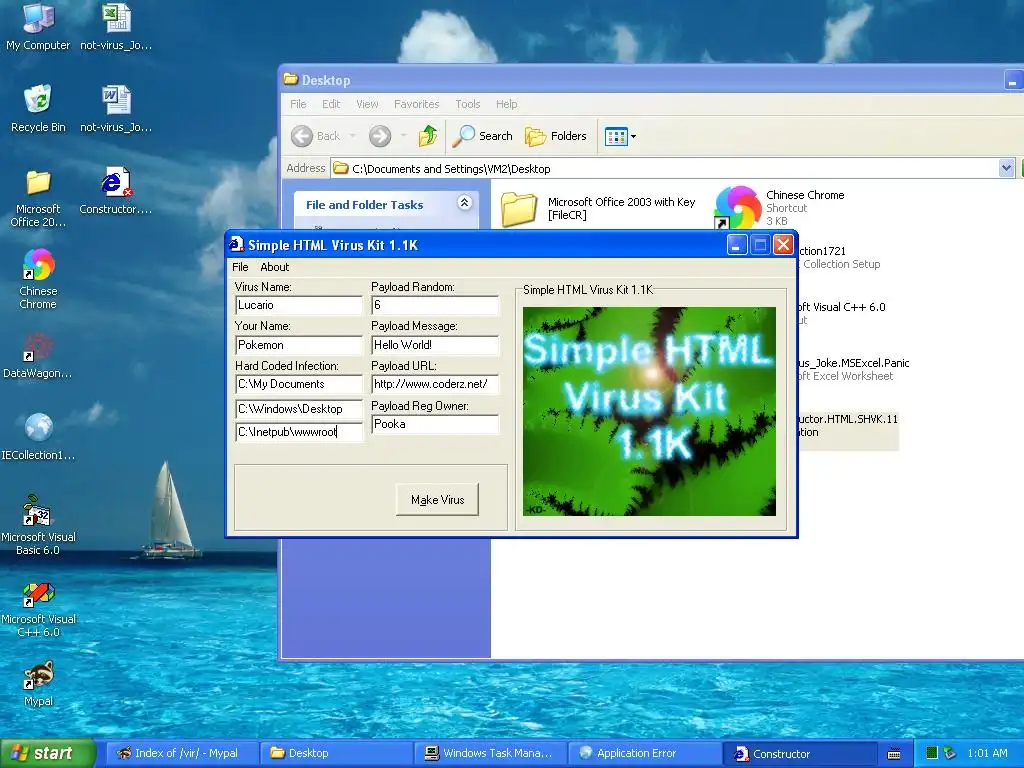1024x768 pixels.
Task: Click Payload Random field with value 6
Action: (435, 305)
